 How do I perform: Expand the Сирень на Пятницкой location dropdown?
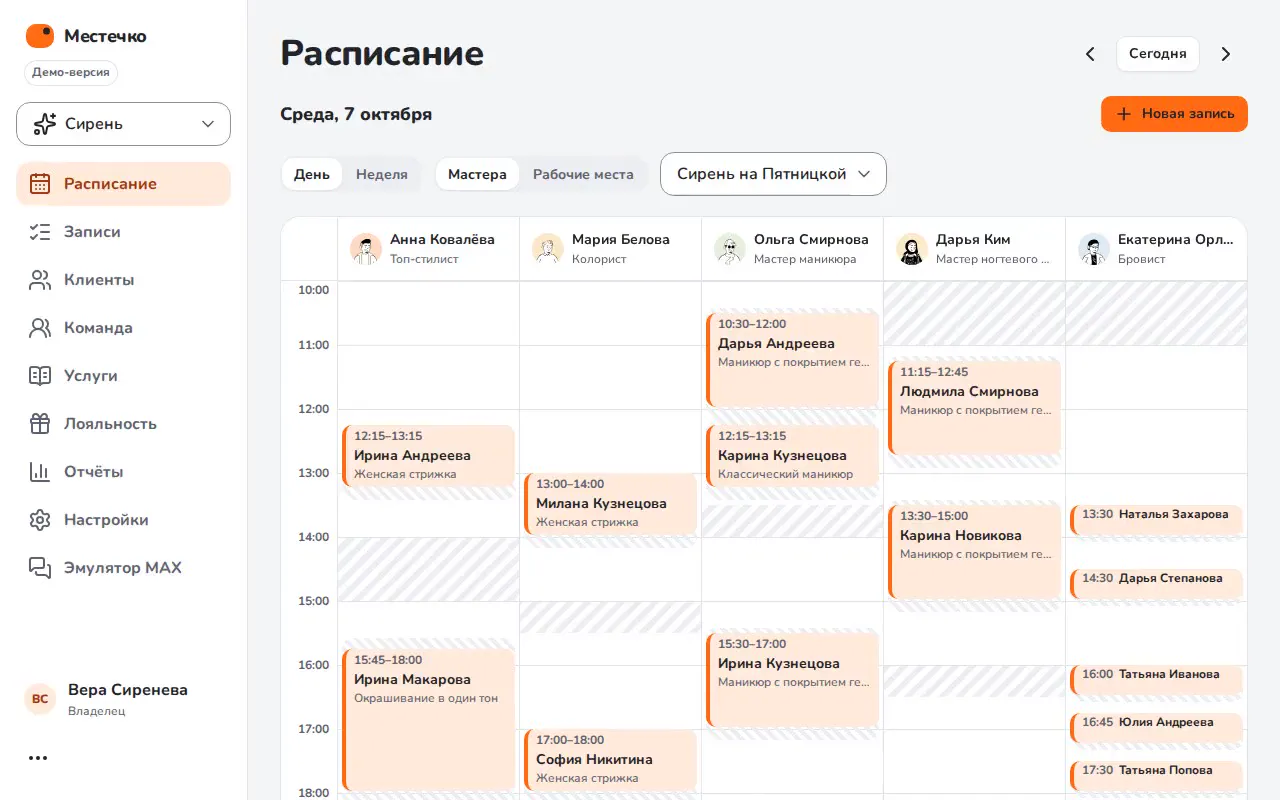(773, 174)
